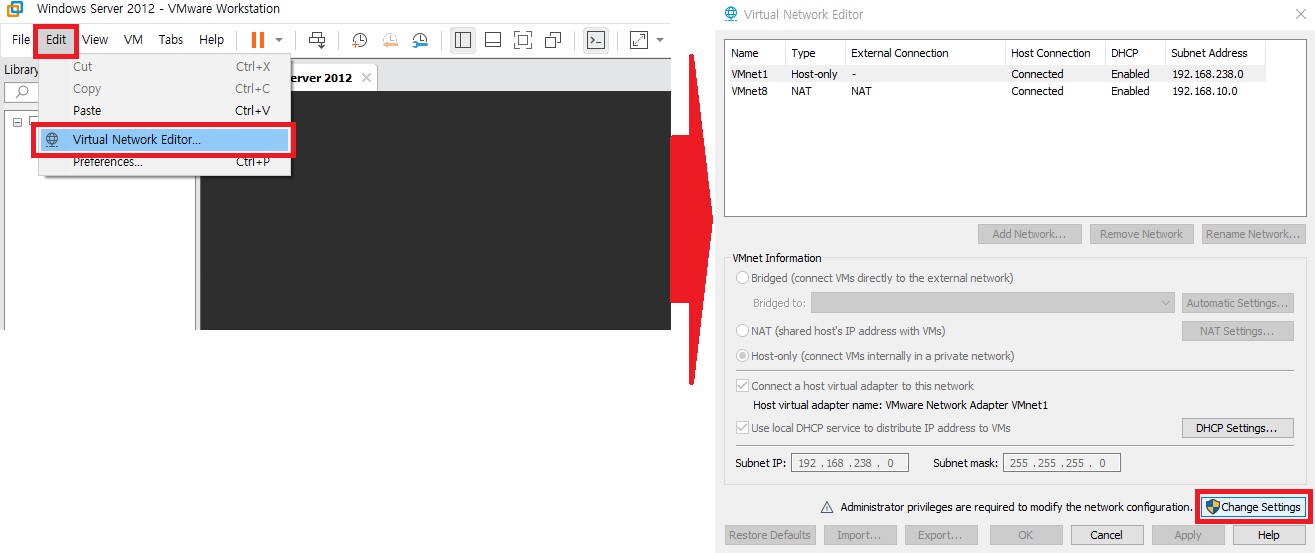Suspend the VM with the orange pause icon

click(257, 40)
